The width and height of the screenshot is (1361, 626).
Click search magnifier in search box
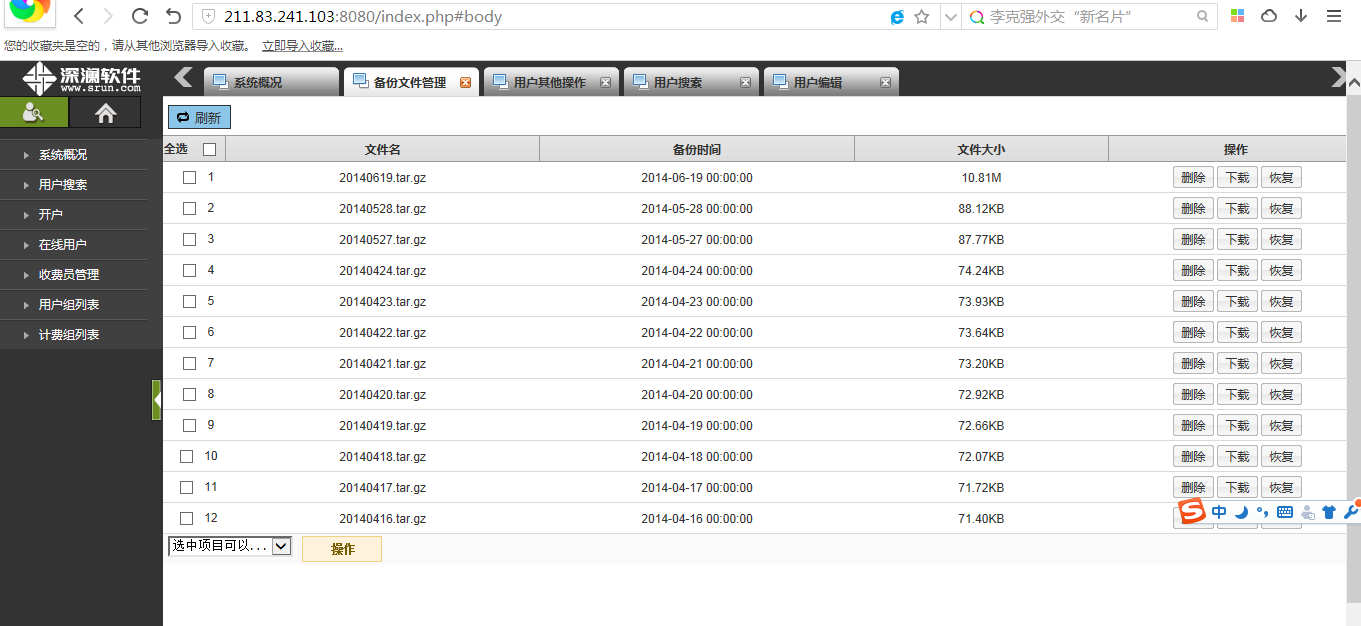tap(1203, 16)
